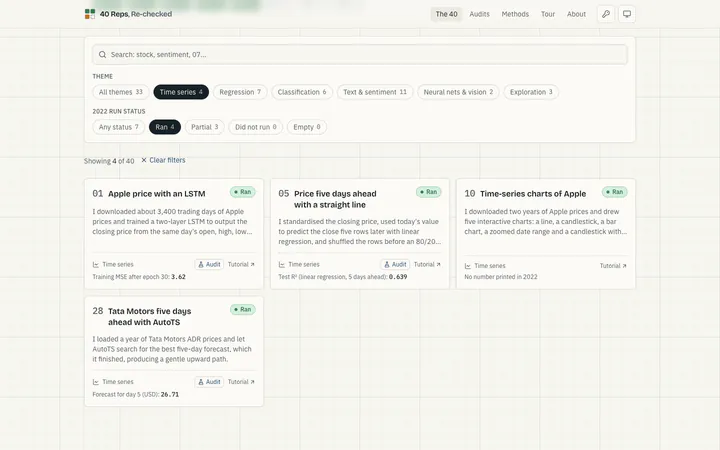This screenshot has width=720, height=450.
Task: Click the Ran badge on card 28
Action: (x=242, y=309)
